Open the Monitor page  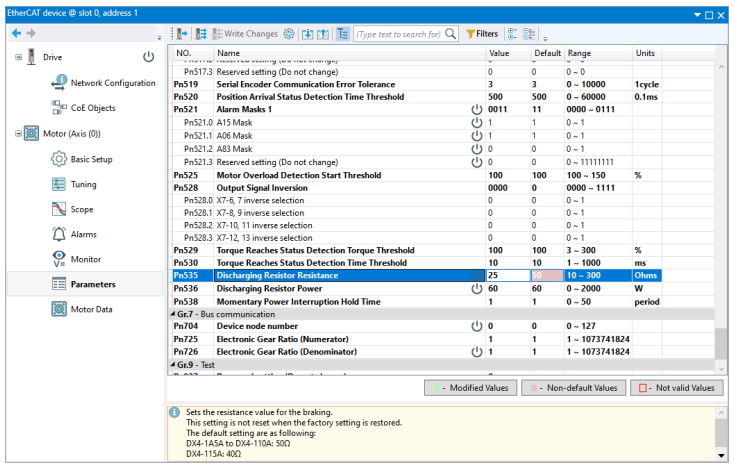pyautogui.click(x=86, y=259)
